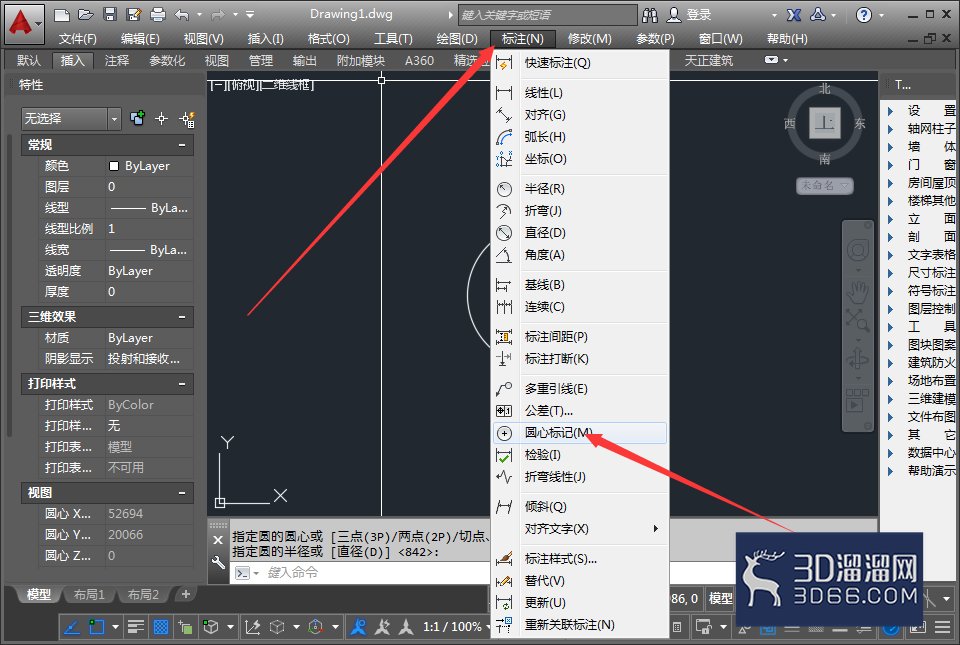Viewport: 960px width, 645px height.
Task: Click the command line input field
Action: (361, 573)
